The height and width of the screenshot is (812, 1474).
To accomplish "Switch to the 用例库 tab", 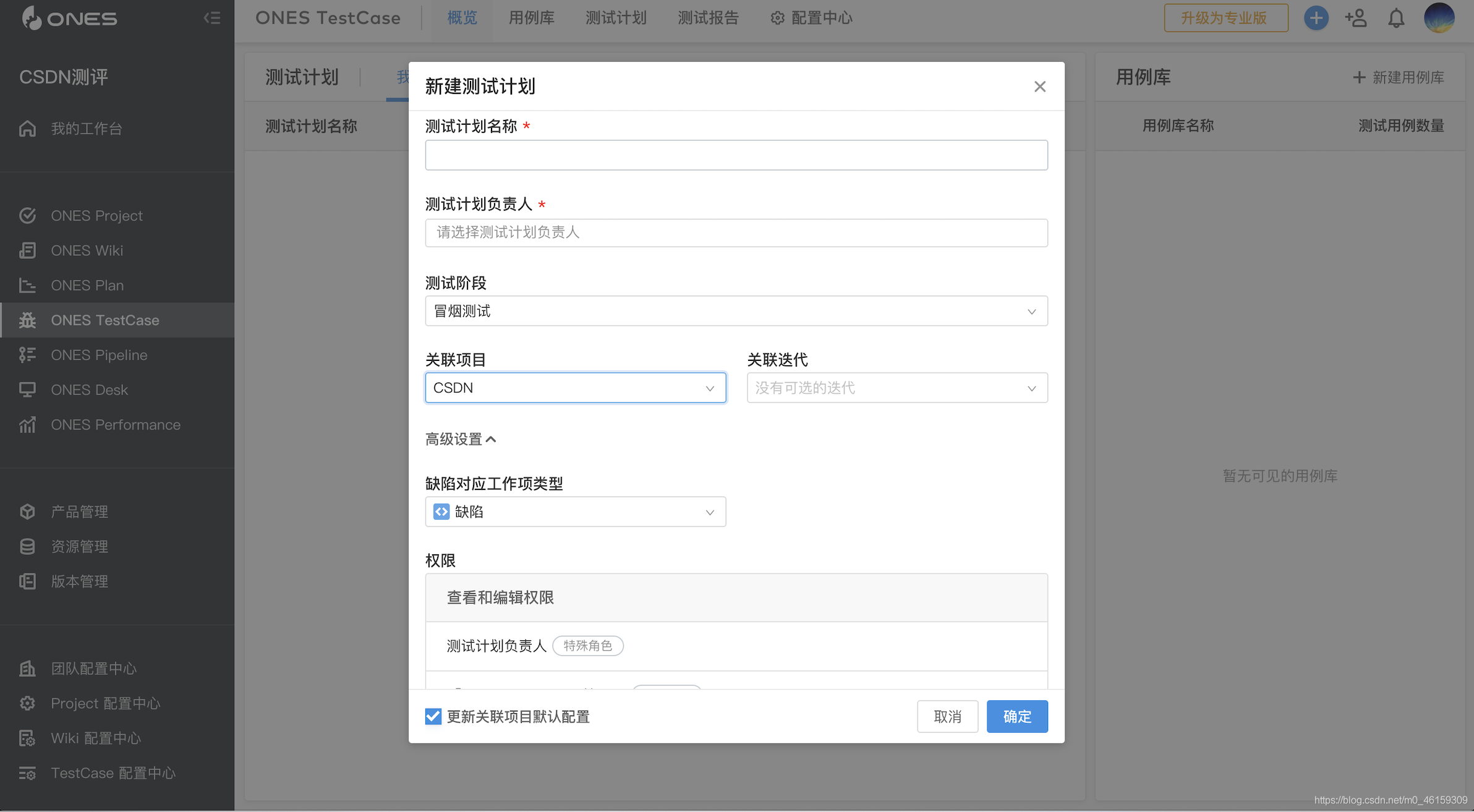I will (x=532, y=18).
